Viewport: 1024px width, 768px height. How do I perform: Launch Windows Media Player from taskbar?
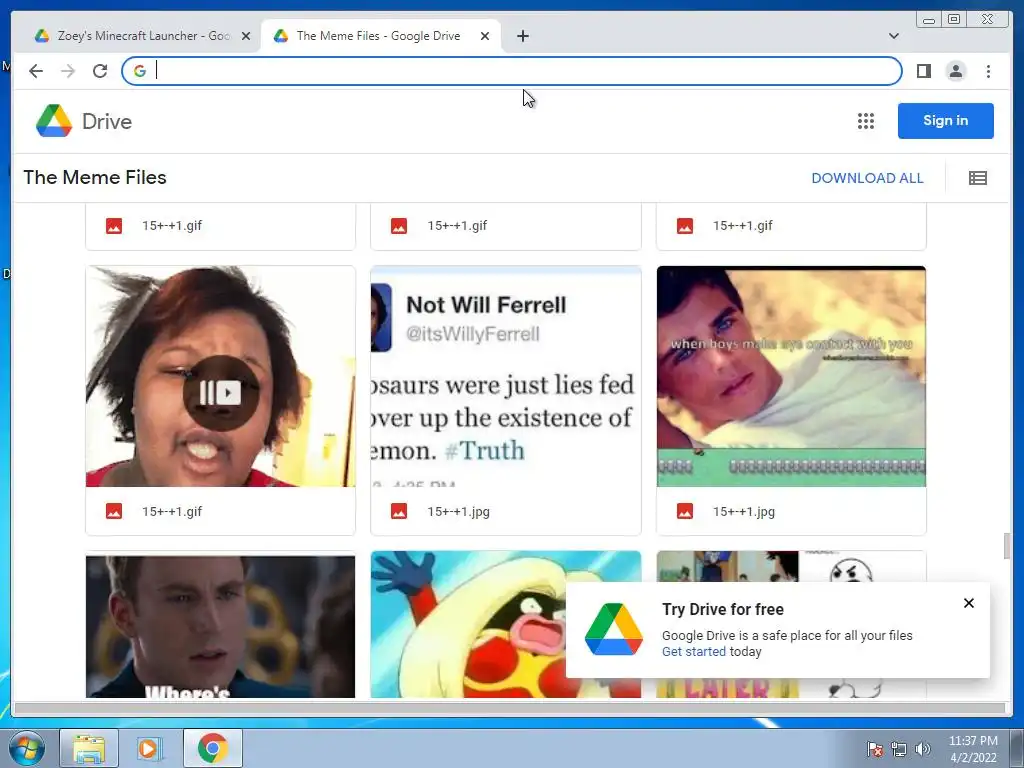pos(150,748)
